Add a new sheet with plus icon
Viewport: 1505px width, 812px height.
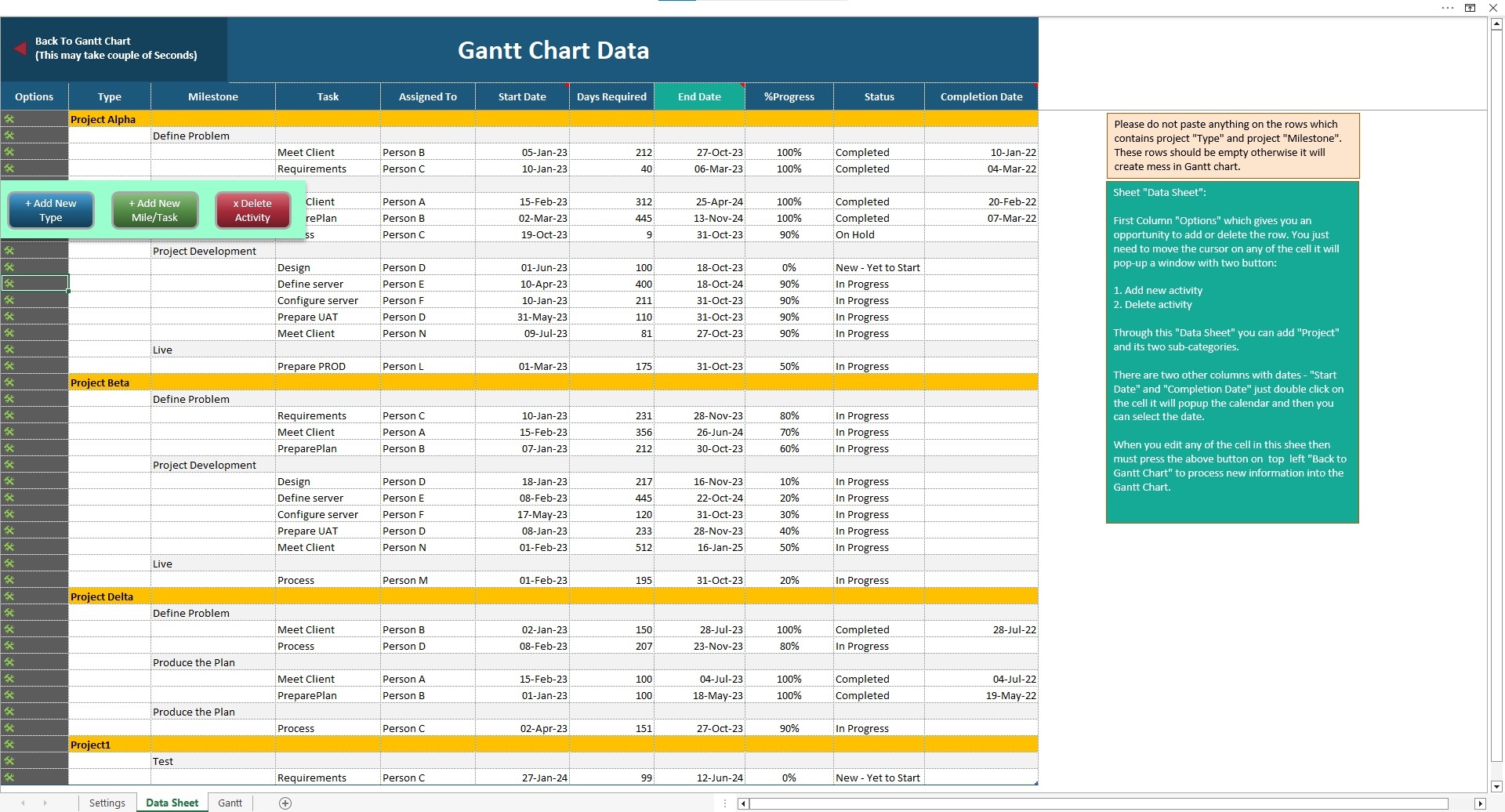285,803
